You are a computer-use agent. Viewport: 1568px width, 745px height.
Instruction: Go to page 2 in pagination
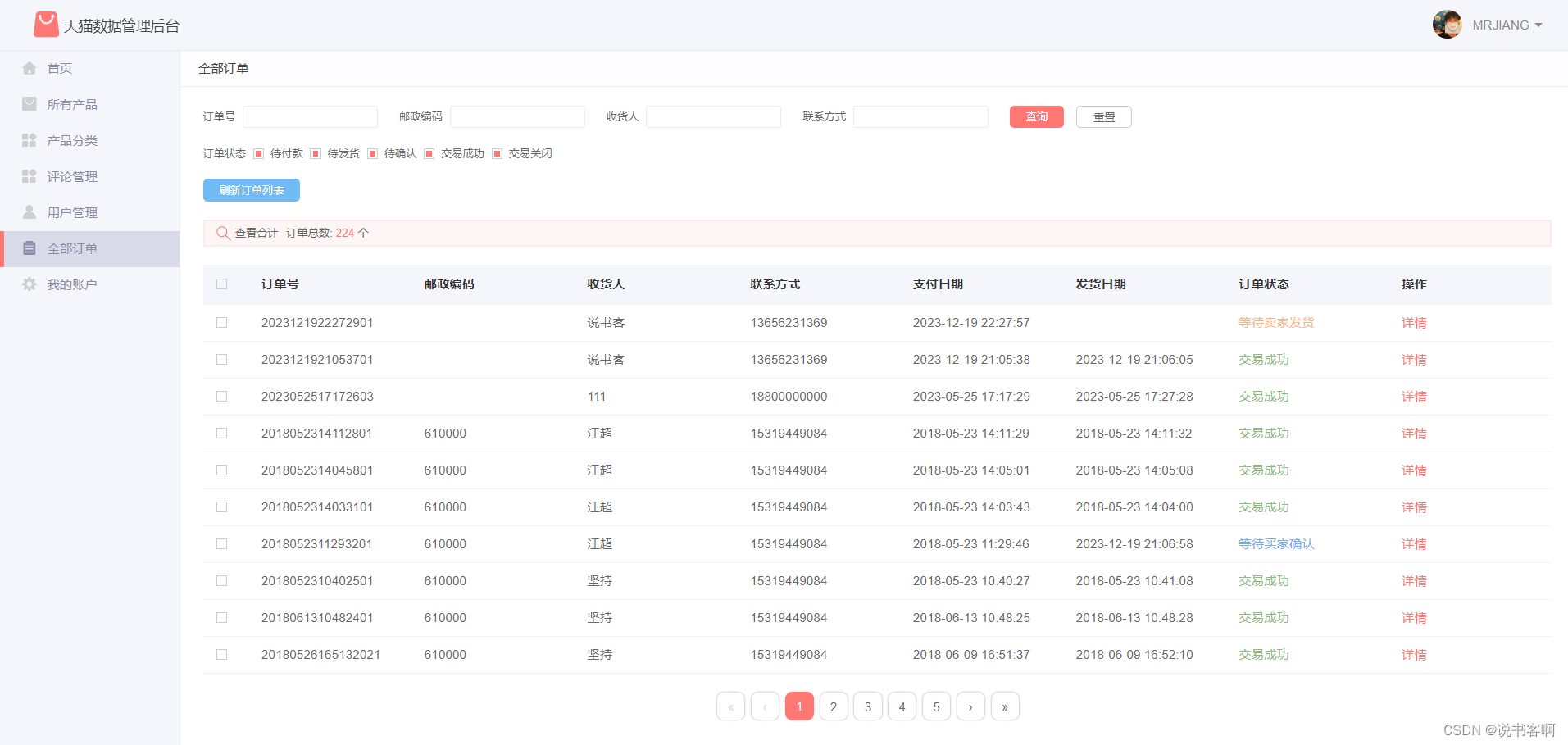point(834,706)
